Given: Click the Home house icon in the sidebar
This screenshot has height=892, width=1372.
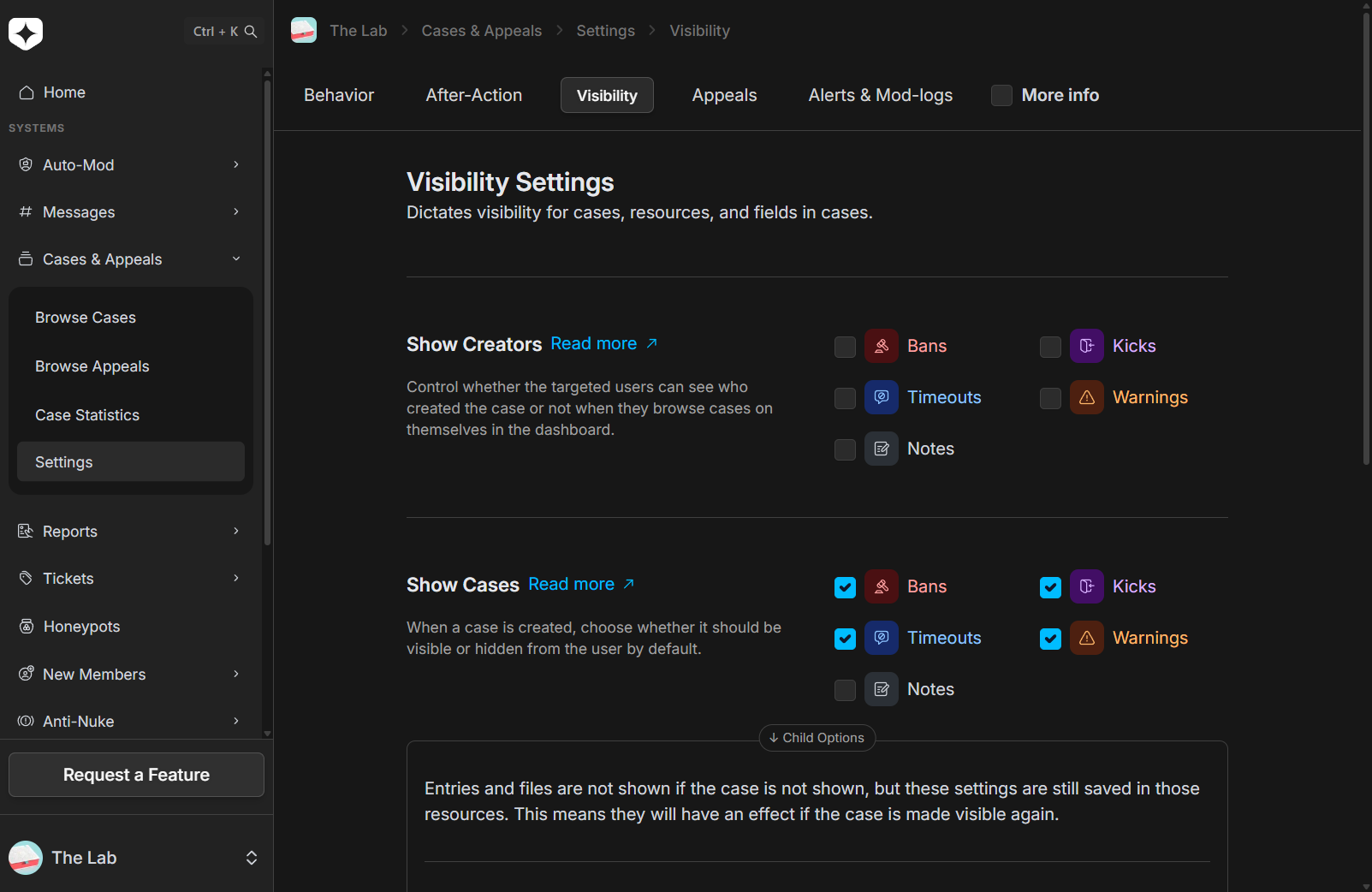Looking at the screenshot, I should pos(27,92).
